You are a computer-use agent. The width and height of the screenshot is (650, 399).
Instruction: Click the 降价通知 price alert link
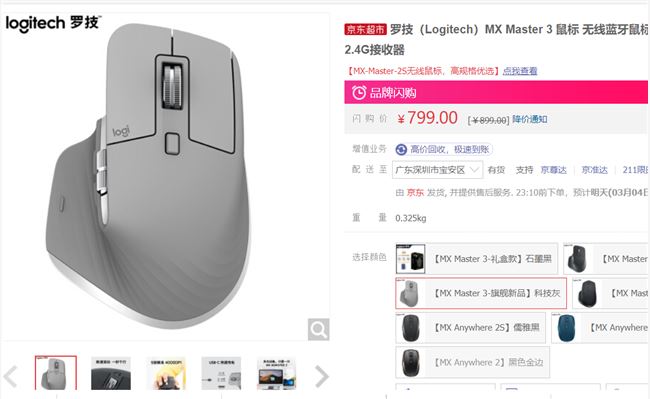[x=530, y=119]
